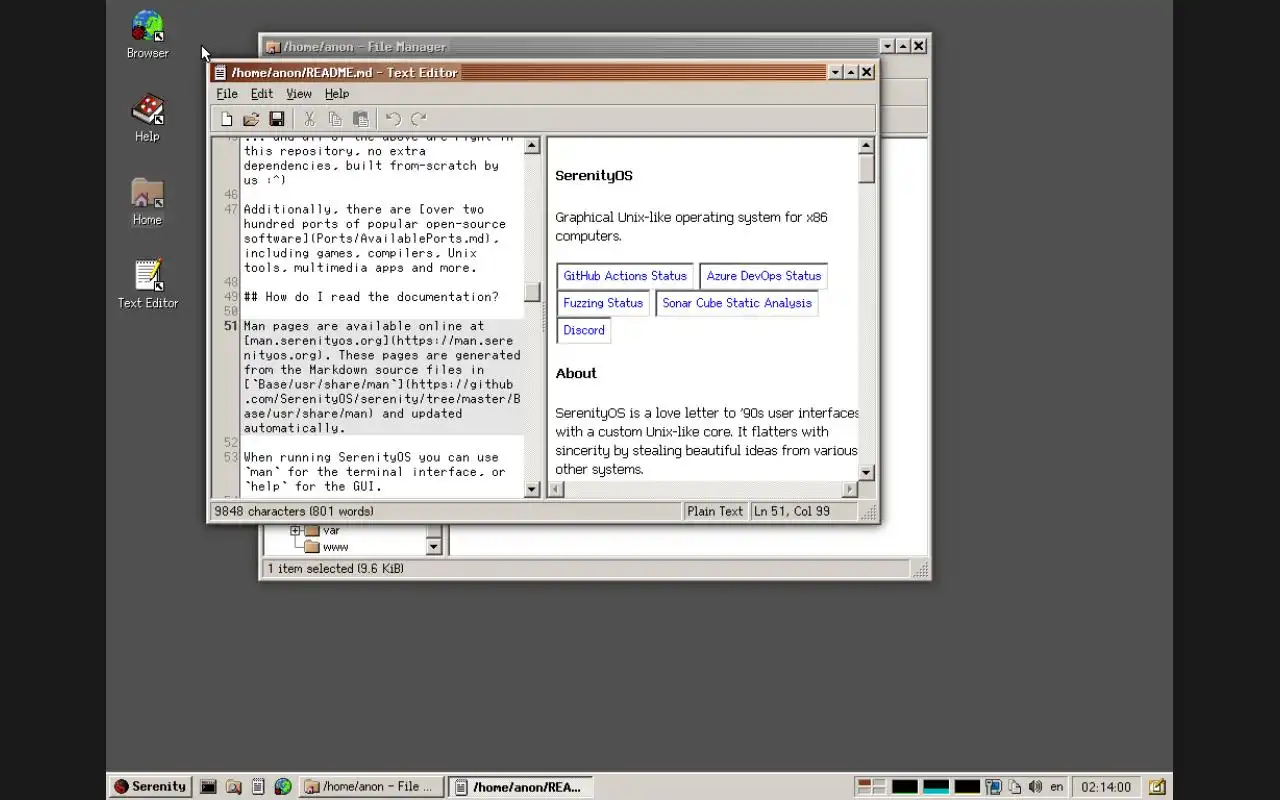This screenshot has width=1280, height=800.
Task: Place cursor on '## How do I read' line
Action: coord(371,297)
